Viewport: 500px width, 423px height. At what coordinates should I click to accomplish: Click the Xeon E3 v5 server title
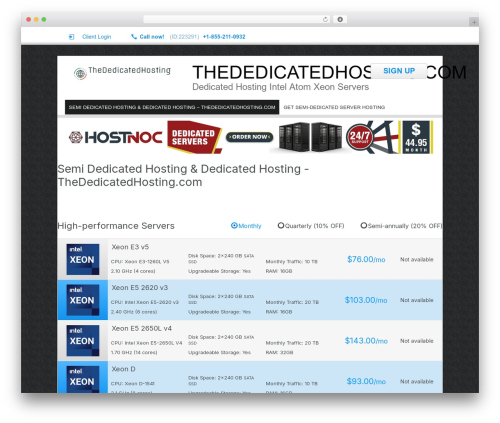[x=130, y=247]
